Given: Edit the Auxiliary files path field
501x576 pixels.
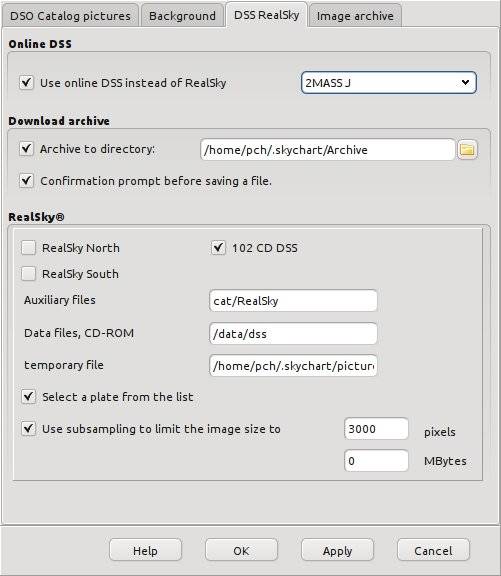Looking at the screenshot, I should coord(293,301).
